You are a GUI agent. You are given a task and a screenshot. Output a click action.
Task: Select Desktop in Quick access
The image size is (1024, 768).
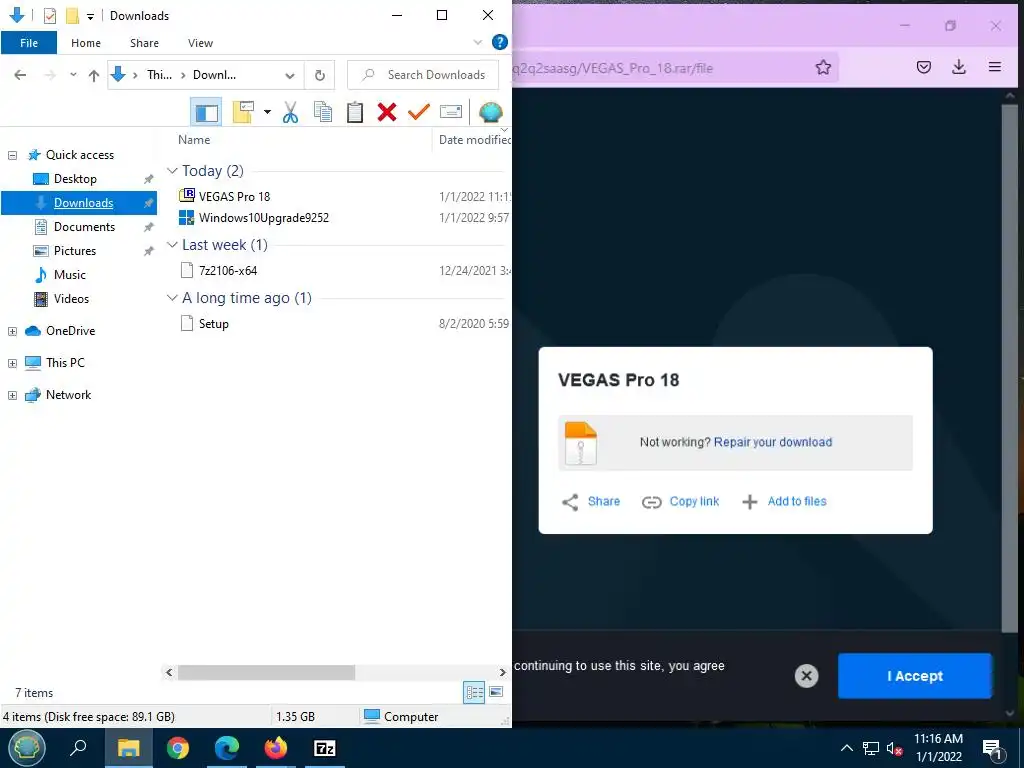[75, 179]
